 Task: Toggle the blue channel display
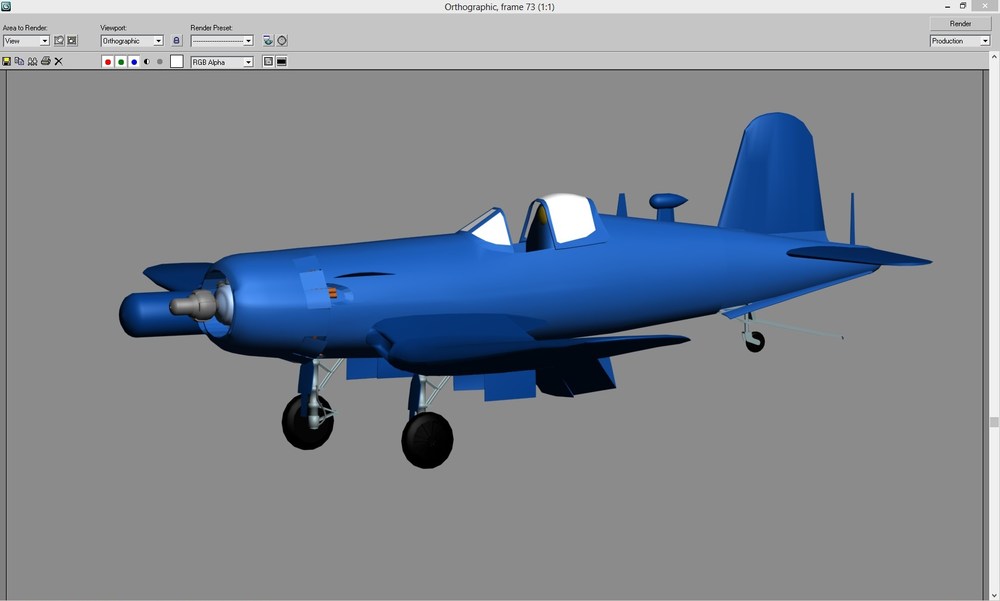tap(134, 62)
